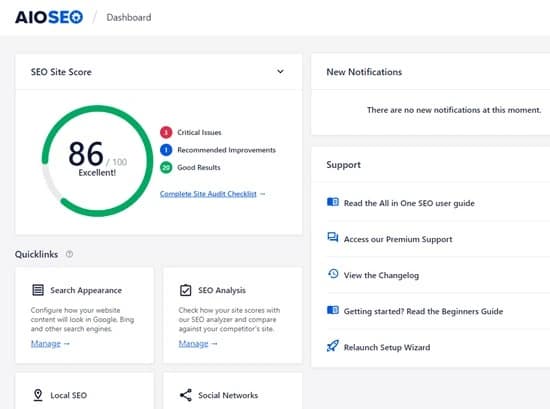Click the Recommended Improvements label
The width and height of the screenshot is (550, 409).
[x=226, y=150]
